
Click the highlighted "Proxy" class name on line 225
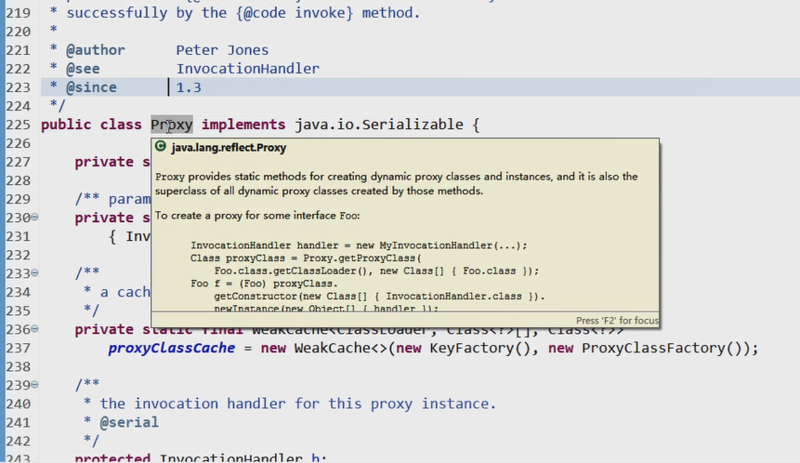(x=171, y=125)
